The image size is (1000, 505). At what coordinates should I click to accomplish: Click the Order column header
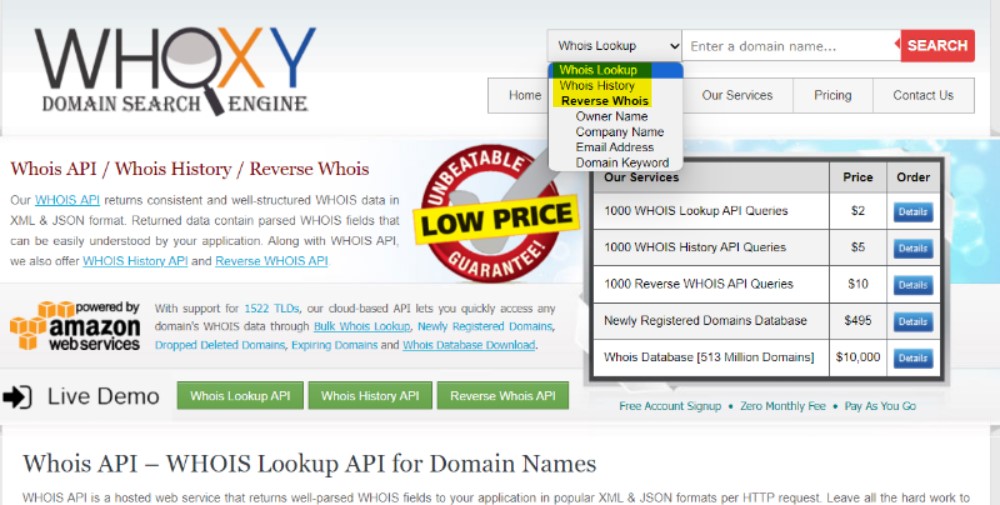pos(913,177)
